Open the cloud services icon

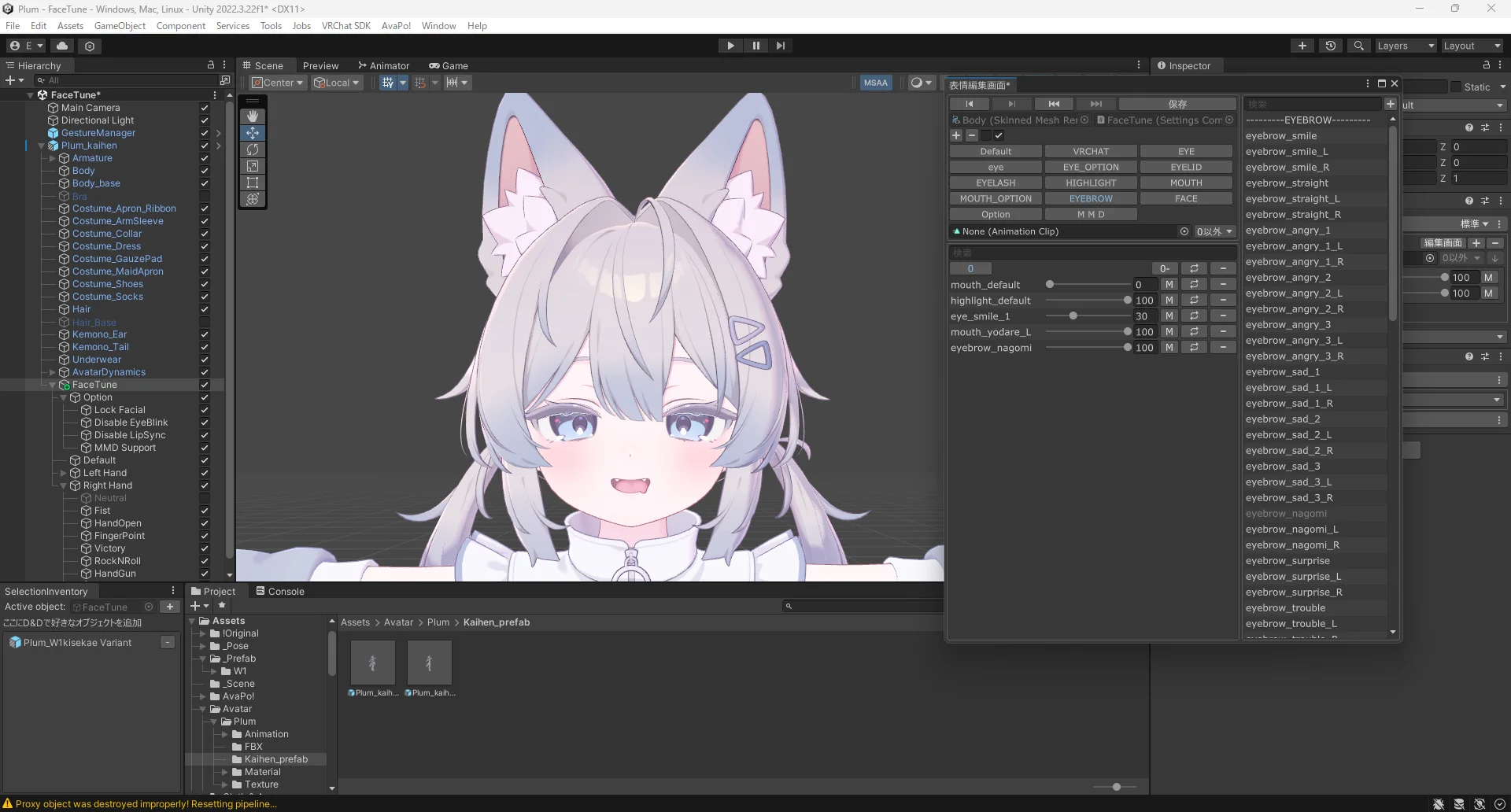pos(62,46)
